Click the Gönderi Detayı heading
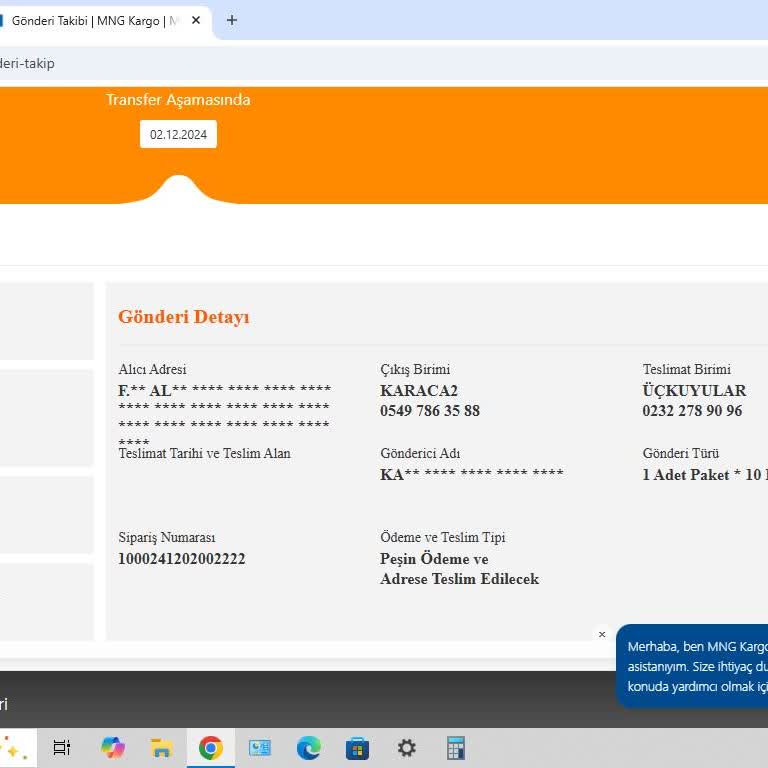Viewport: 768px width, 768px height. click(x=184, y=317)
